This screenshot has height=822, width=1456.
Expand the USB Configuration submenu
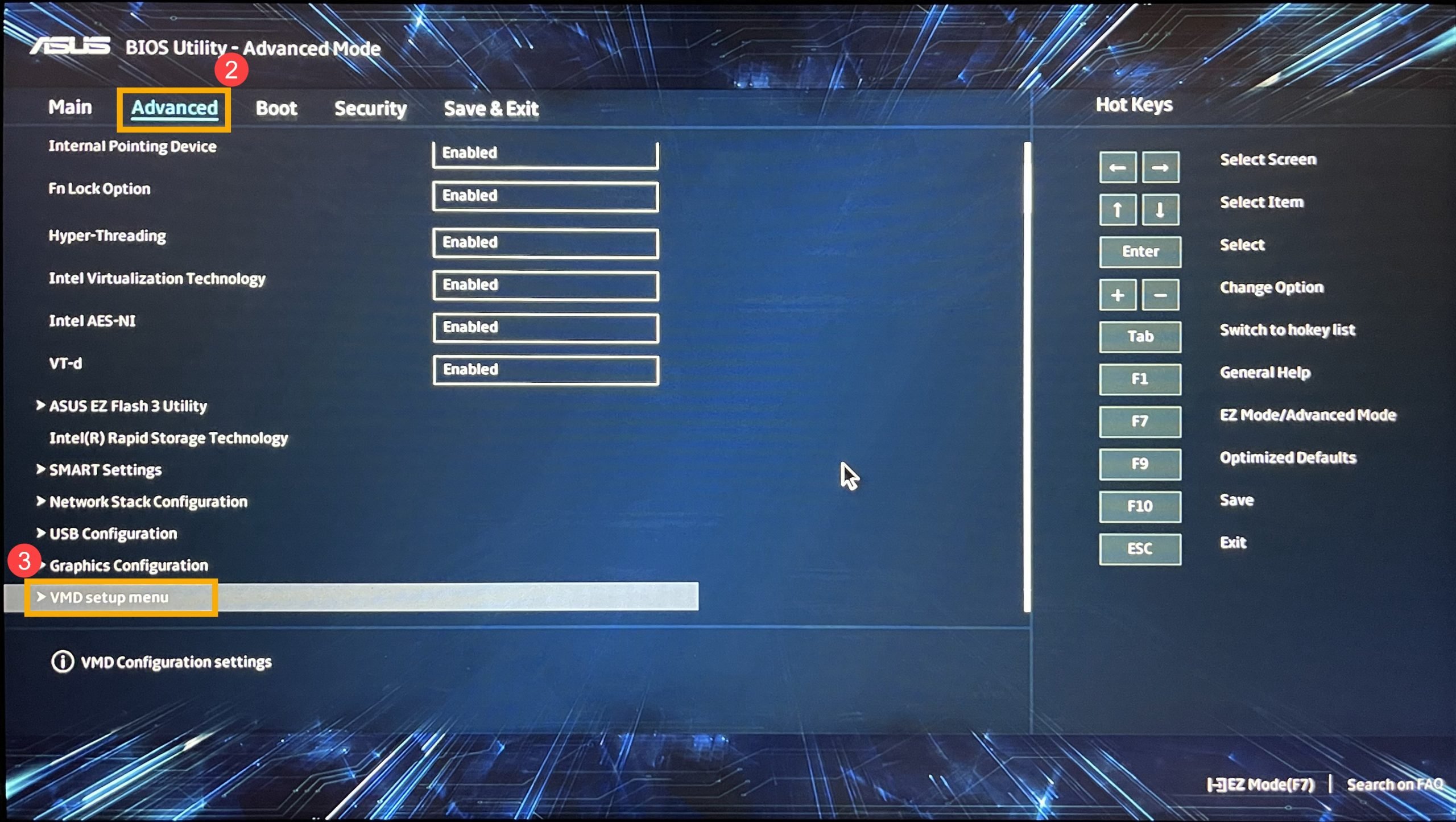coord(113,533)
